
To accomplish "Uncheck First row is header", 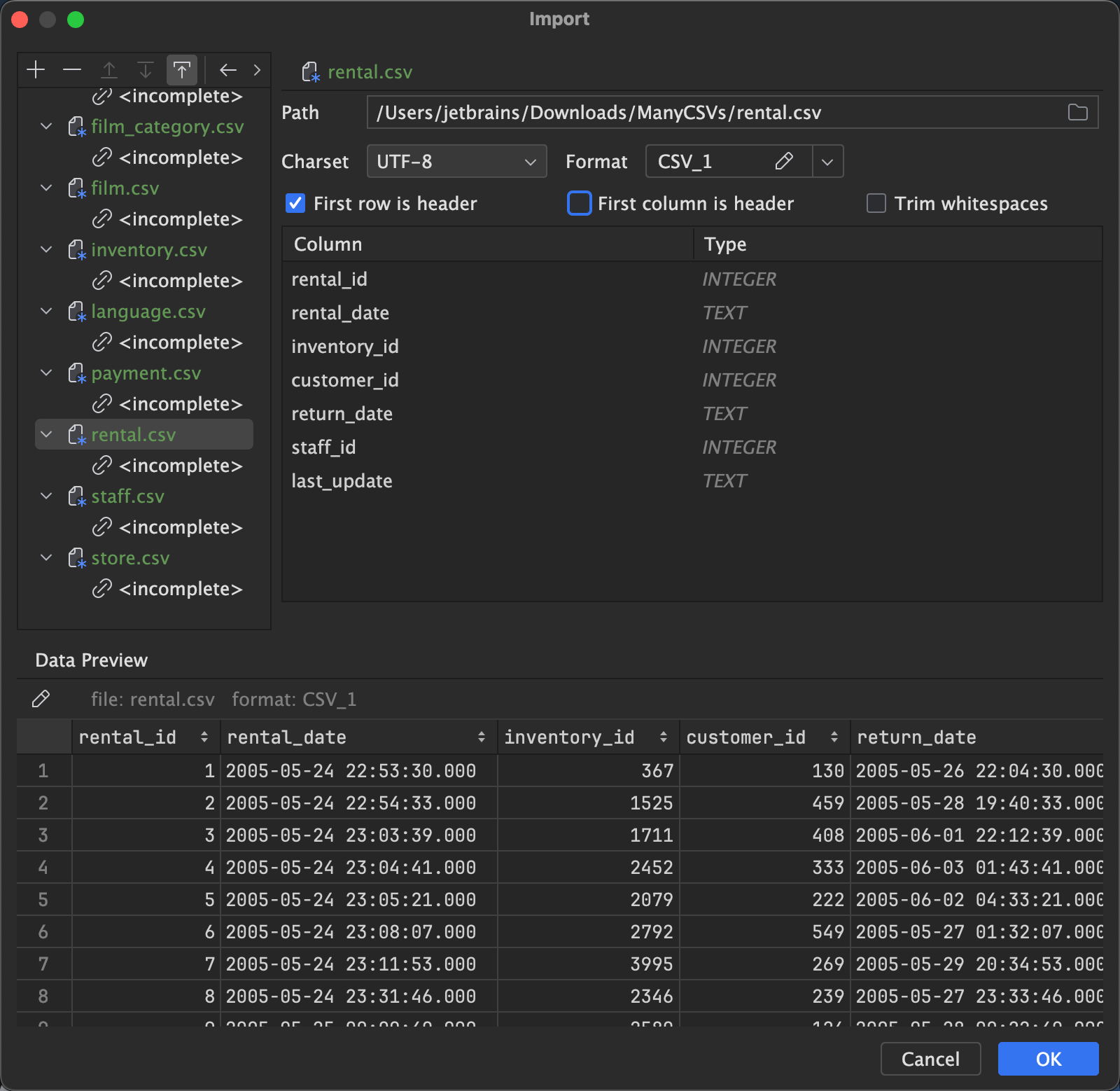I will click(x=295, y=204).
